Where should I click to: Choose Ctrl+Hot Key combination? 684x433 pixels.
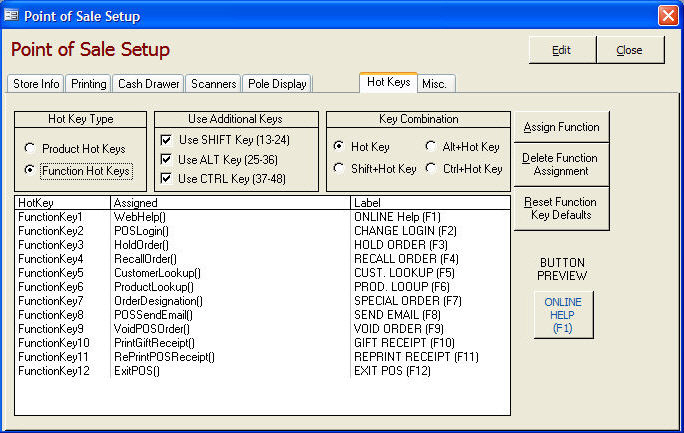click(431, 169)
